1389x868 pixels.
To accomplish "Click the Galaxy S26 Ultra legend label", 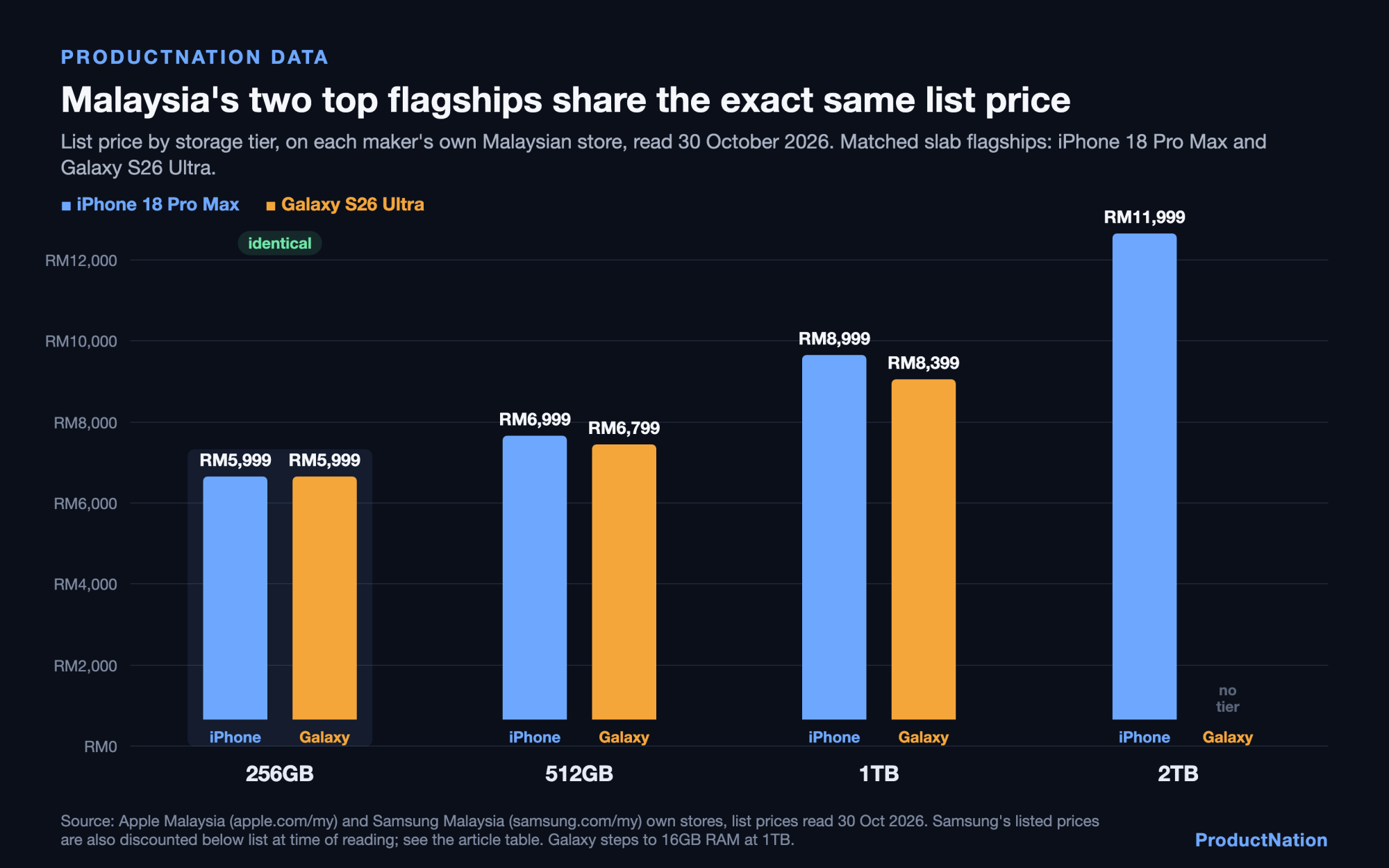I will click(352, 205).
